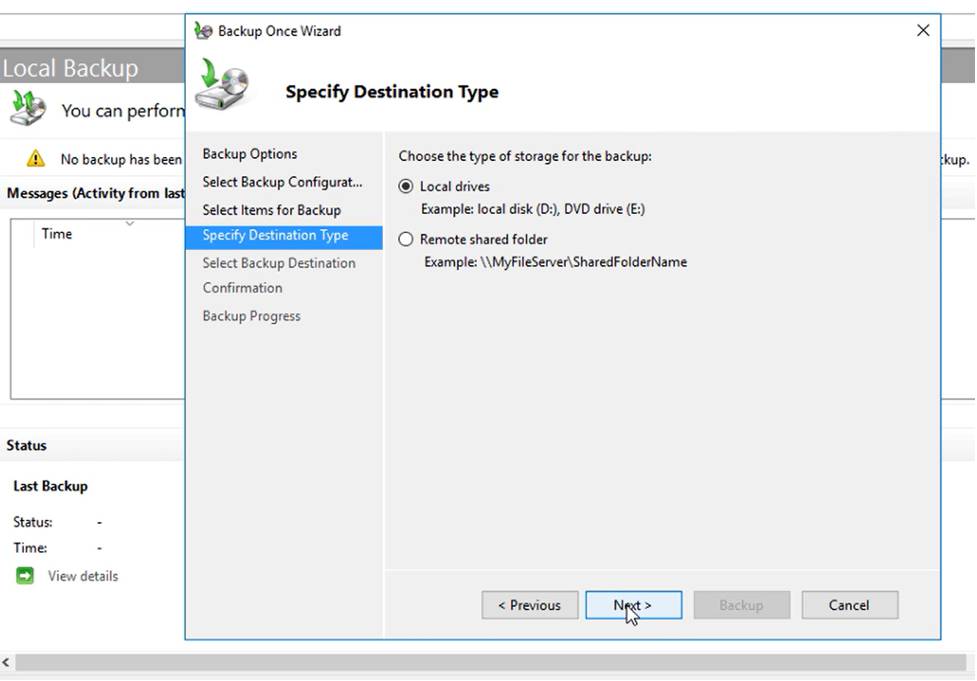Open the View details link
This screenshot has width=977, height=681.
pos(82,576)
